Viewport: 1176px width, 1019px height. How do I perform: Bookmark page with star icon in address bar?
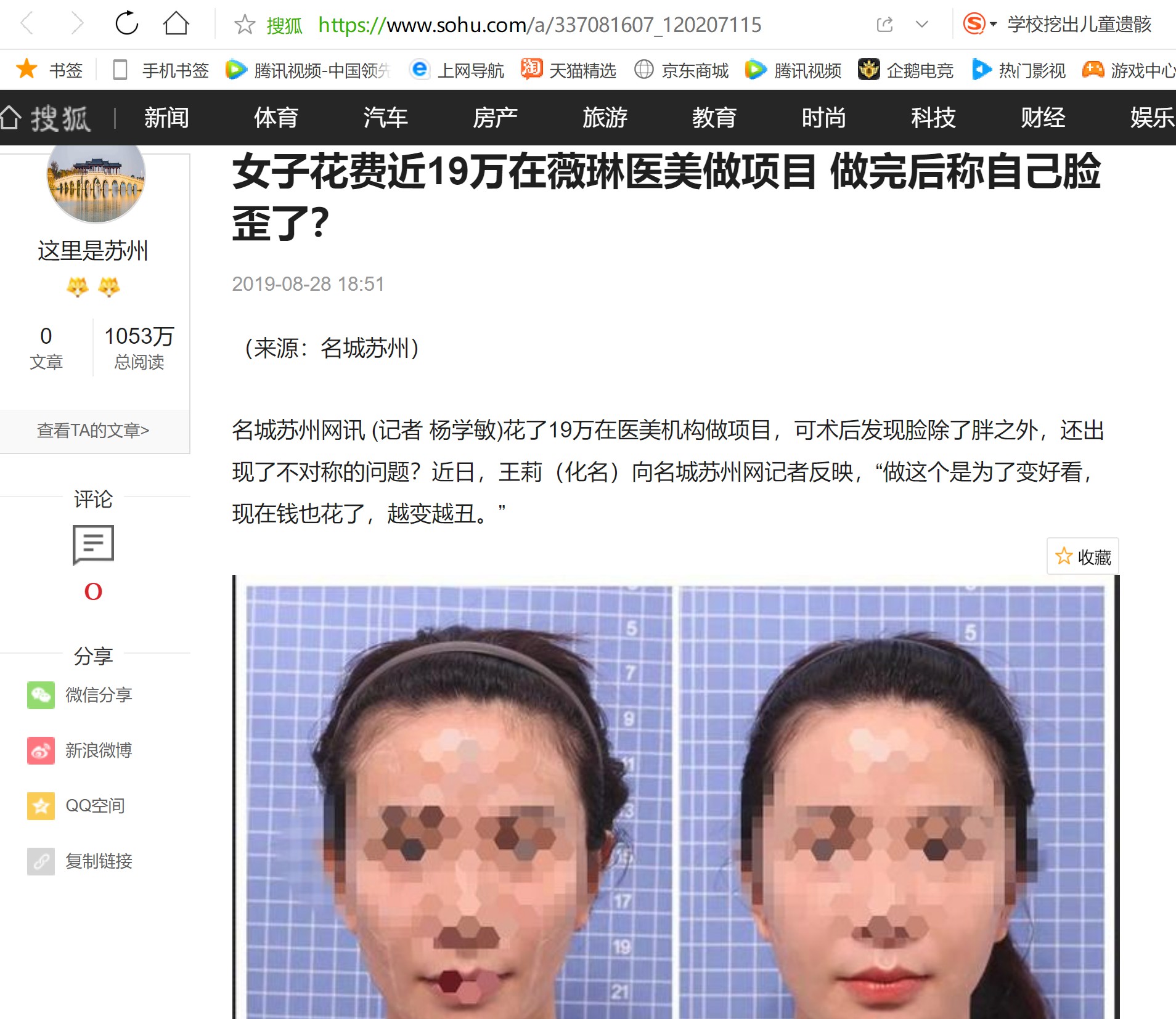pos(245,25)
